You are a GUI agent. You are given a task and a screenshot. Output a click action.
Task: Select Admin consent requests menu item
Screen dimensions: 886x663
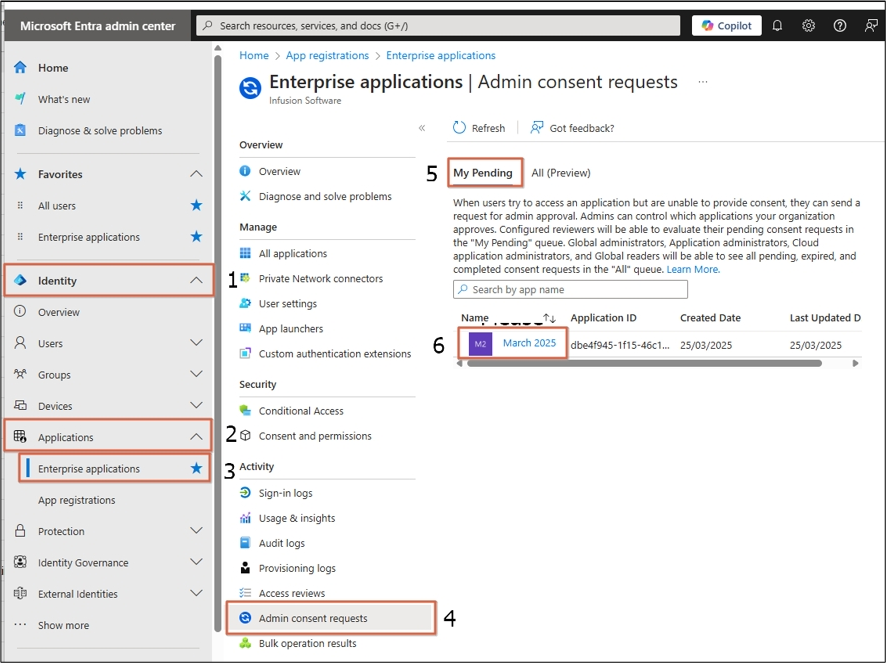[331, 618]
